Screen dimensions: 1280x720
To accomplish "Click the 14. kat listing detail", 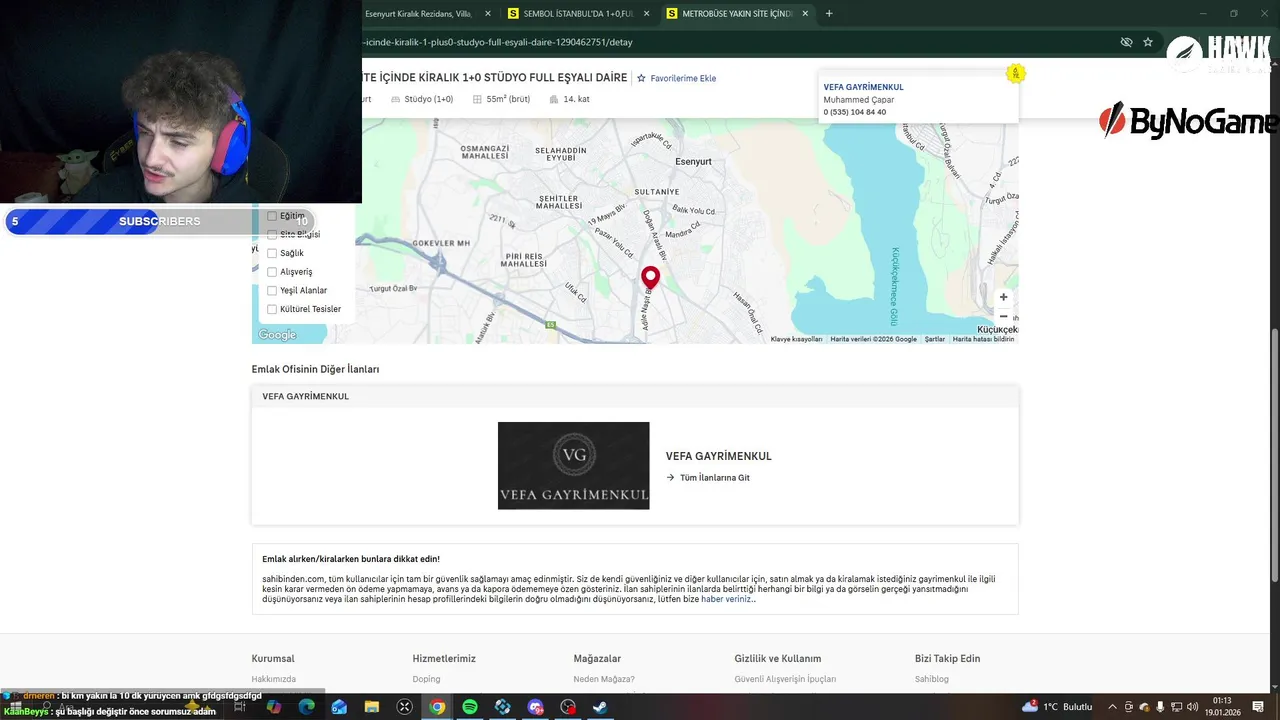I will pyautogui.click(x=569, y=99).
